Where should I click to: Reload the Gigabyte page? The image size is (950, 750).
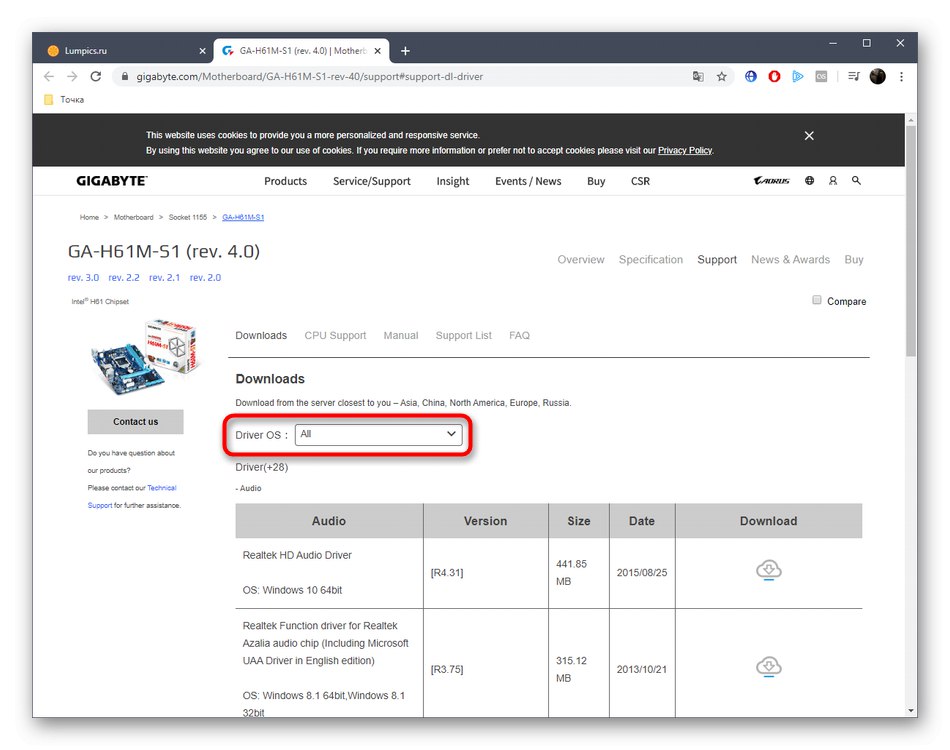96,76
